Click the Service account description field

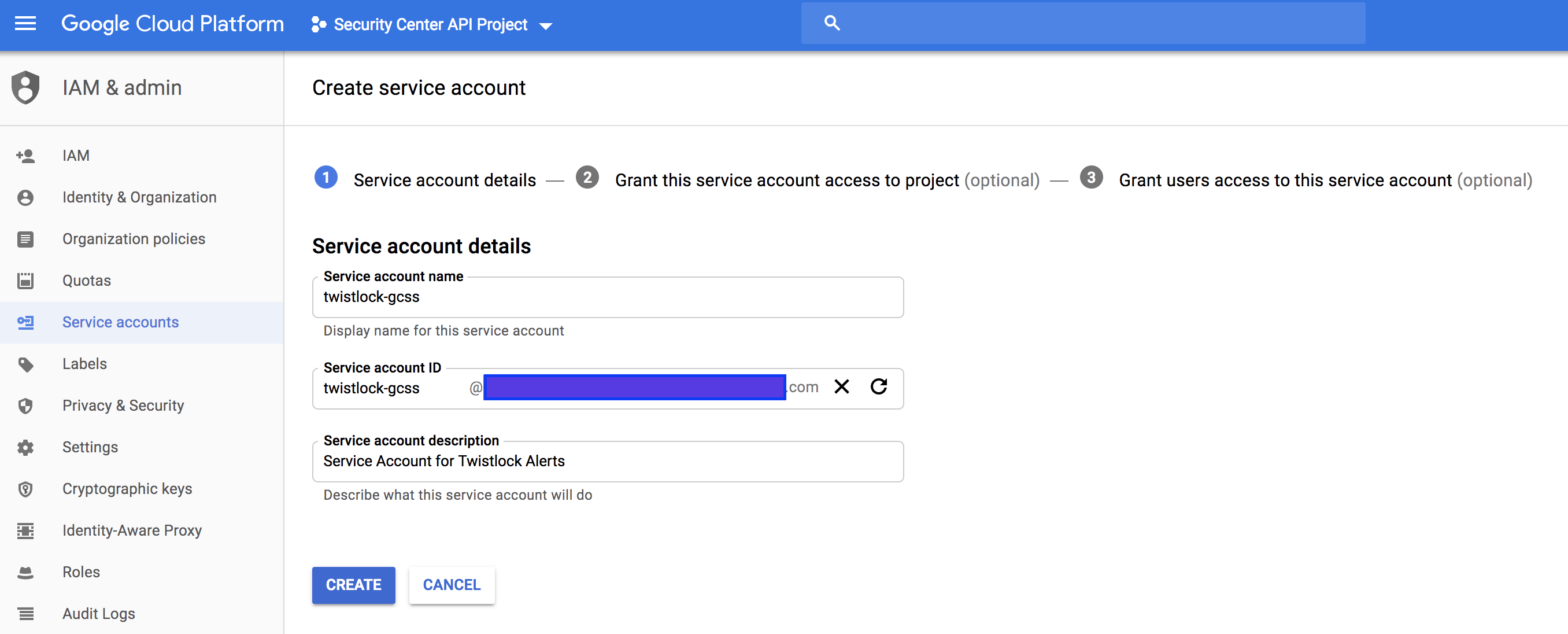coord(607,461)
